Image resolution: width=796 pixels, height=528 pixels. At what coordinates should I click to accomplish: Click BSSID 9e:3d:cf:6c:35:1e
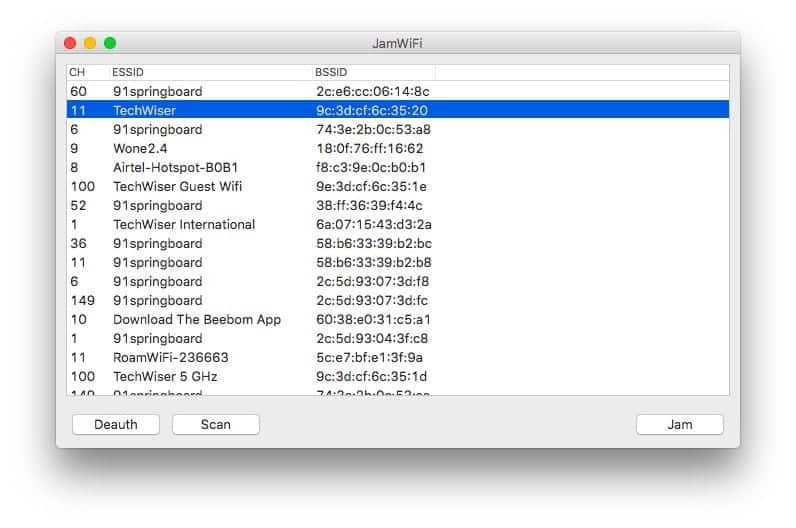pos(371,186)
